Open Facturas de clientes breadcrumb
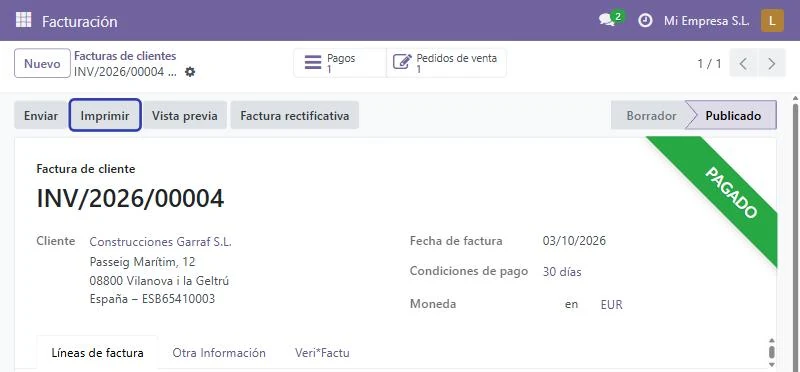Image resolution: width=800 pixels, height=372 pixels. [125, 56]
